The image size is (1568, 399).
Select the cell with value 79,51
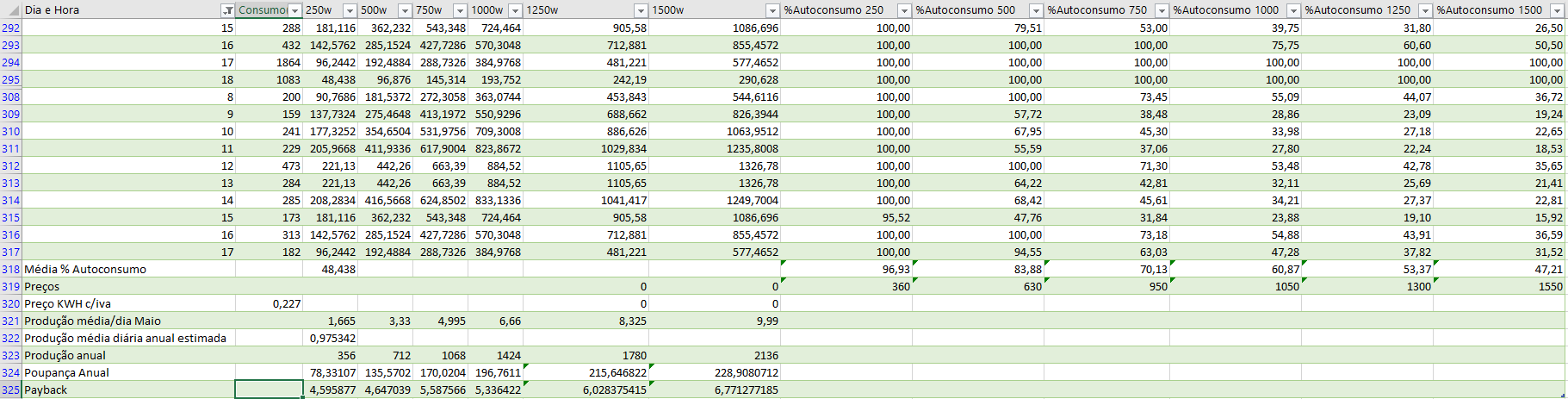[978, 28]
